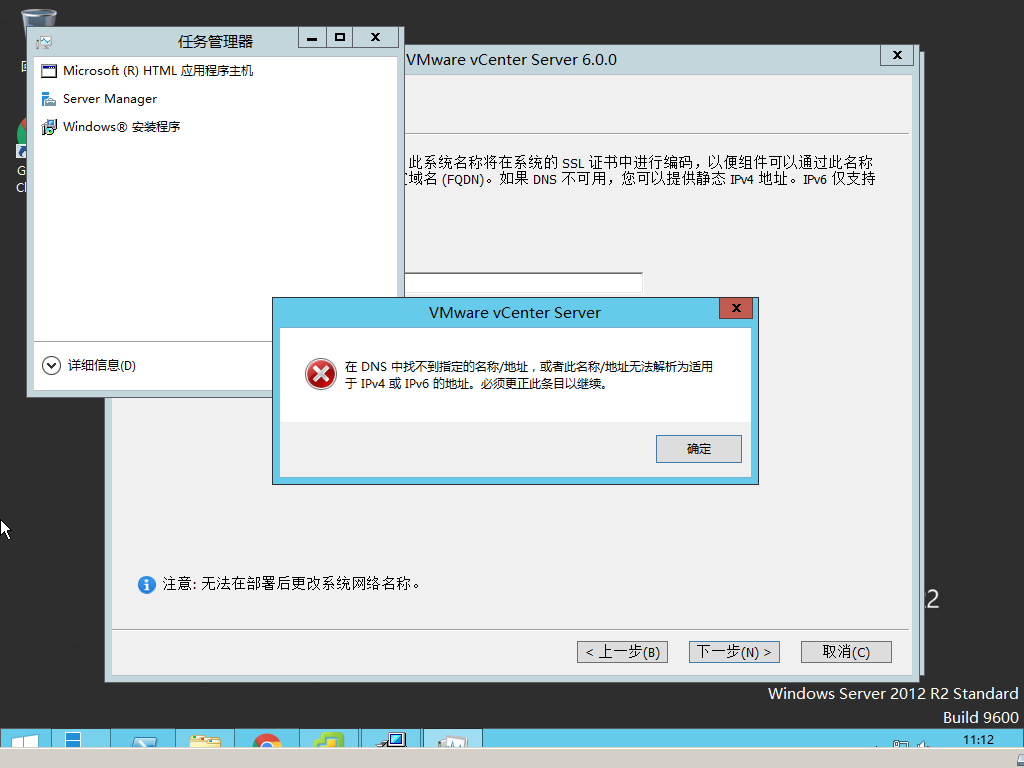Click the Task Manager title bar icon
Viewport: 1024px width, 768px height.
point(44,42)
